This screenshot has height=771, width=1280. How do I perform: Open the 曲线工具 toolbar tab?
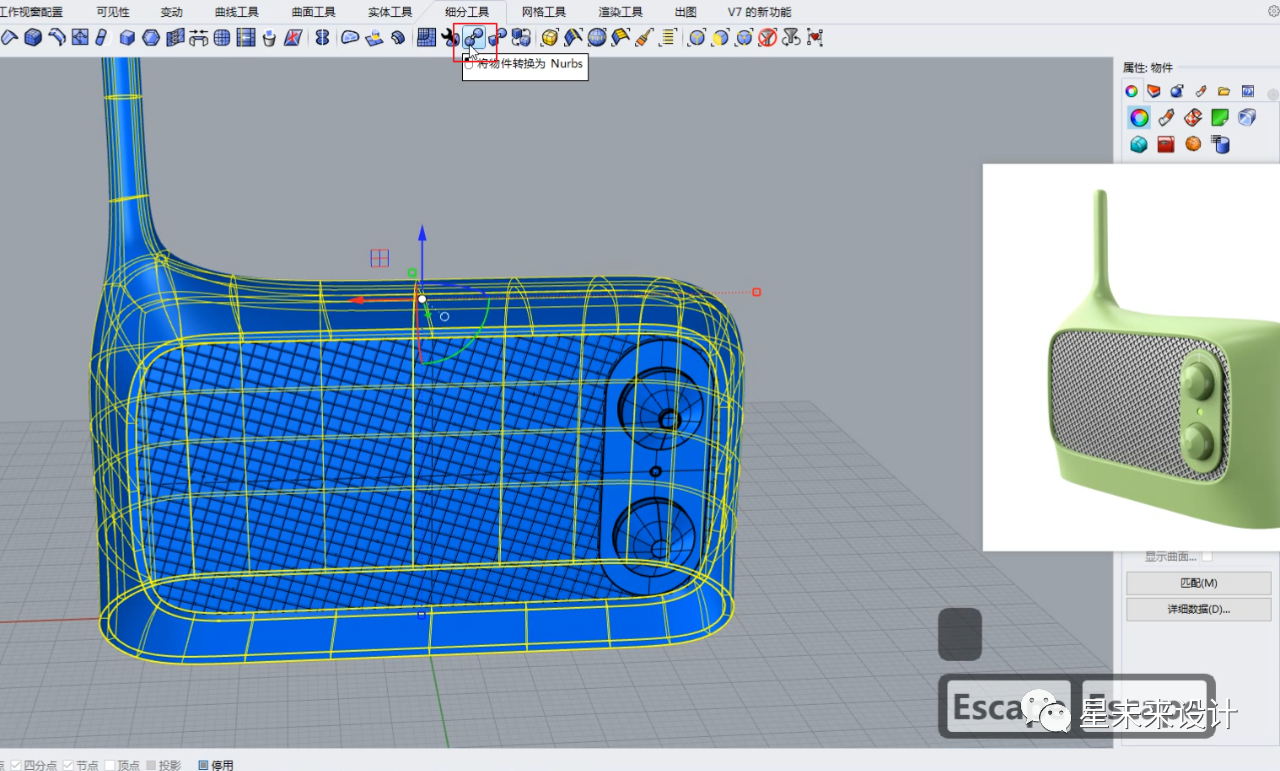coord(236,12)
